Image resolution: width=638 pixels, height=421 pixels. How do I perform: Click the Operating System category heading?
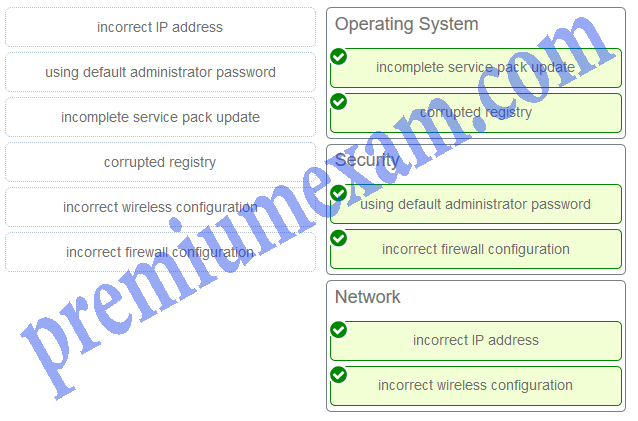406,24
